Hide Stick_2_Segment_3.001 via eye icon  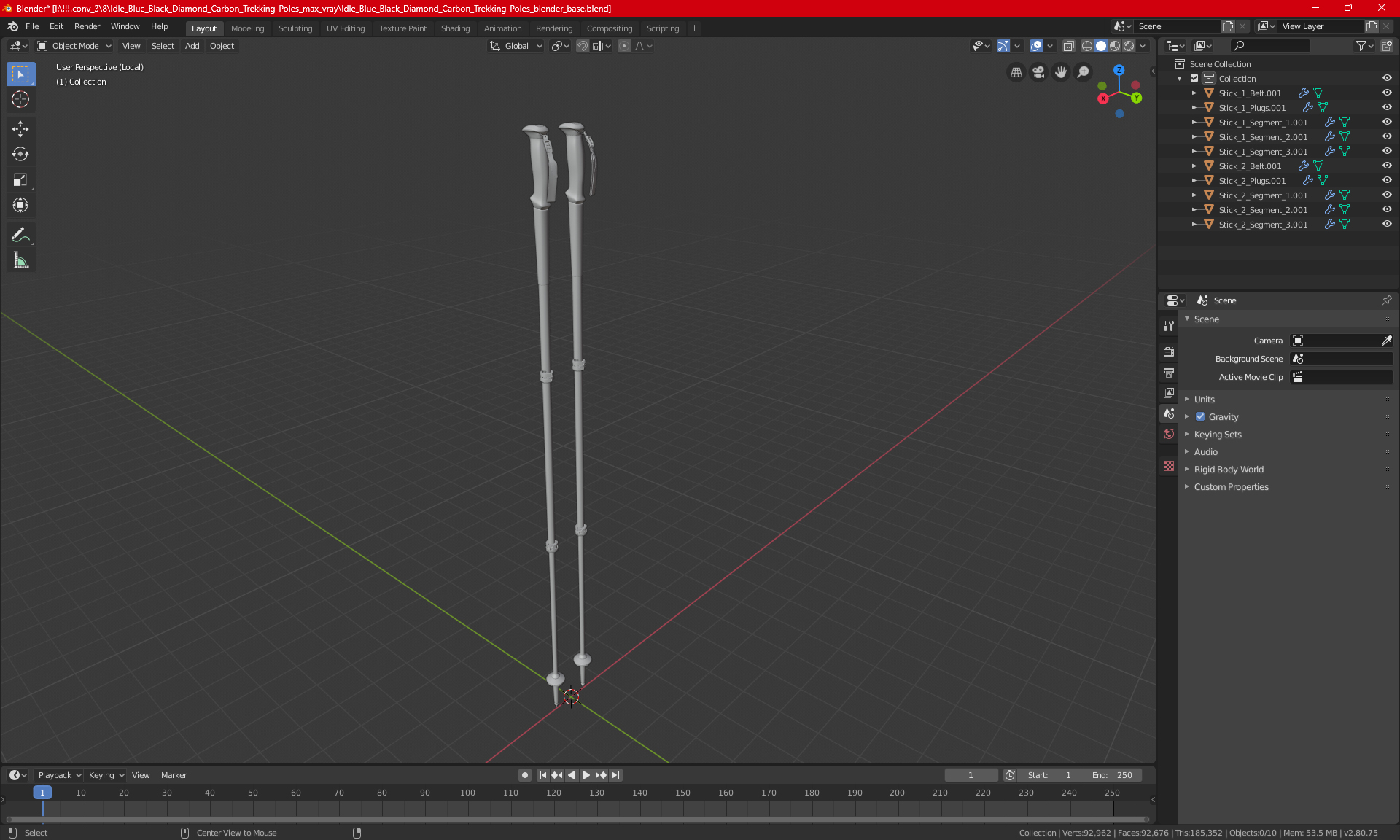(1387, 225)
